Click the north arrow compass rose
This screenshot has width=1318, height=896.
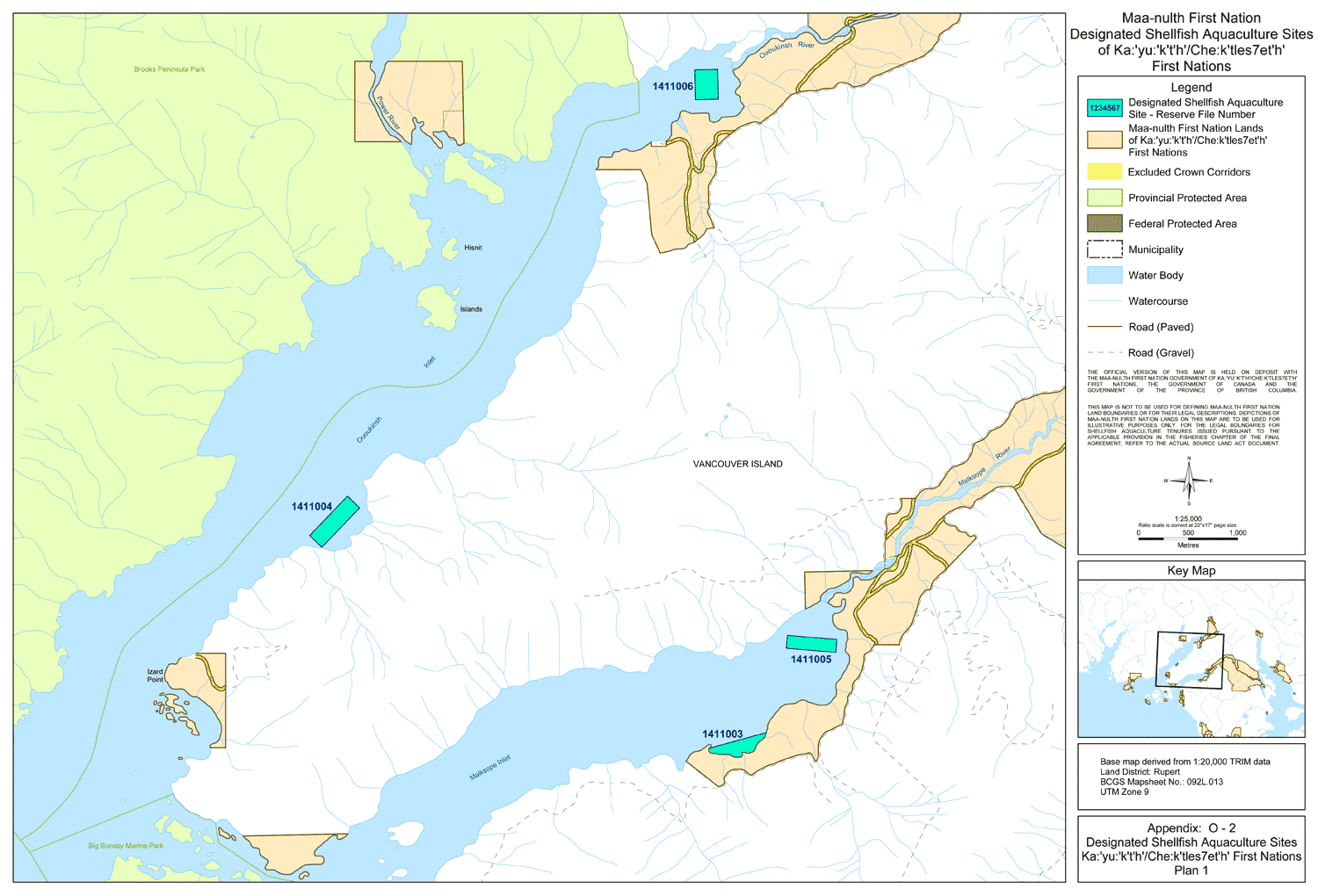[x=1189, y=481]
